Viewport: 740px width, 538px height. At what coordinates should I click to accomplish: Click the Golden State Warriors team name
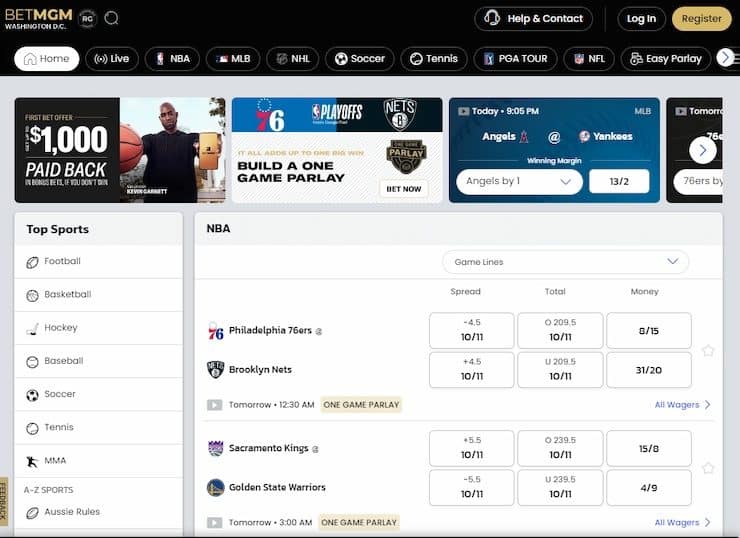click(x=277, y=487)
